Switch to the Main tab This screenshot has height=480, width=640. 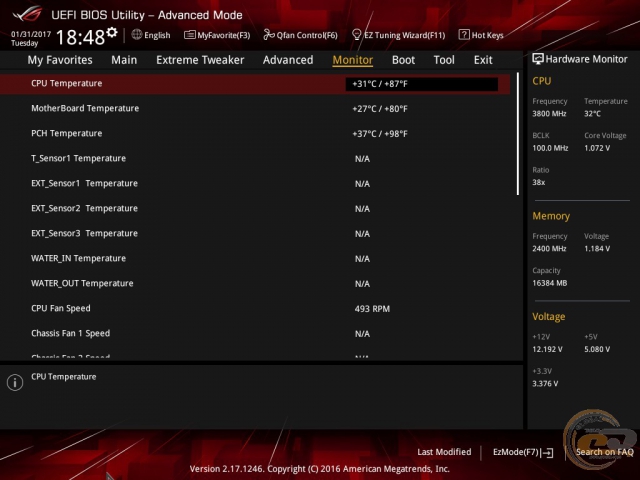tap(124, 60)
